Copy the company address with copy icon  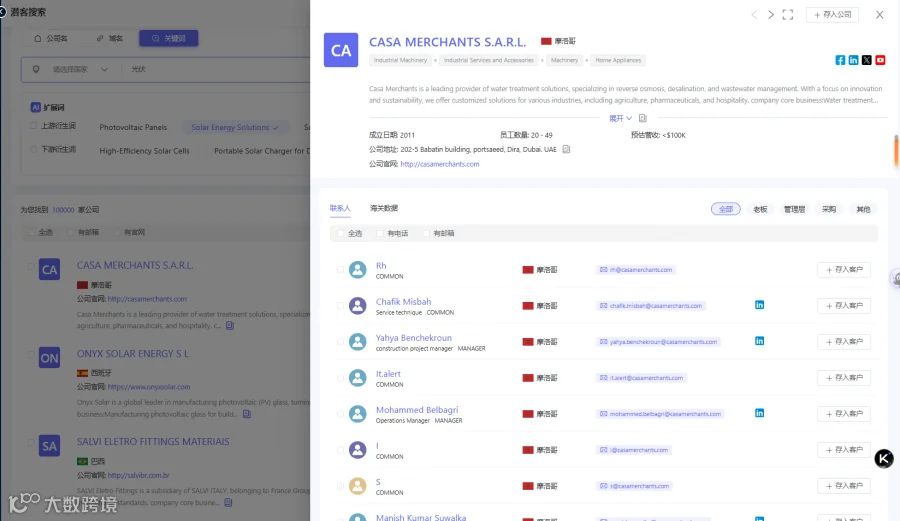click(566, 149)
